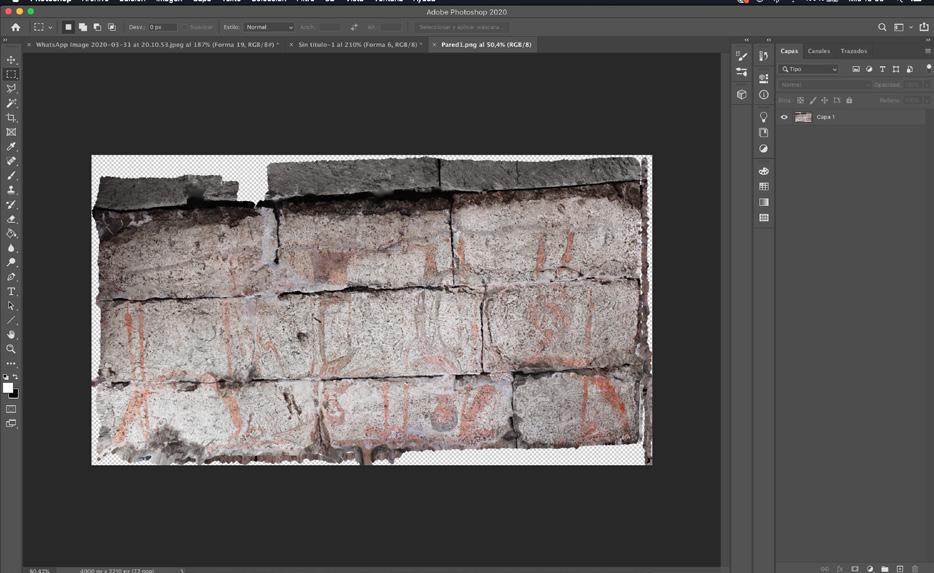This screenshot has width=934, height=573.
Task: Open the Estilo Normal dropdown
Action: click(x=269, y=27)
